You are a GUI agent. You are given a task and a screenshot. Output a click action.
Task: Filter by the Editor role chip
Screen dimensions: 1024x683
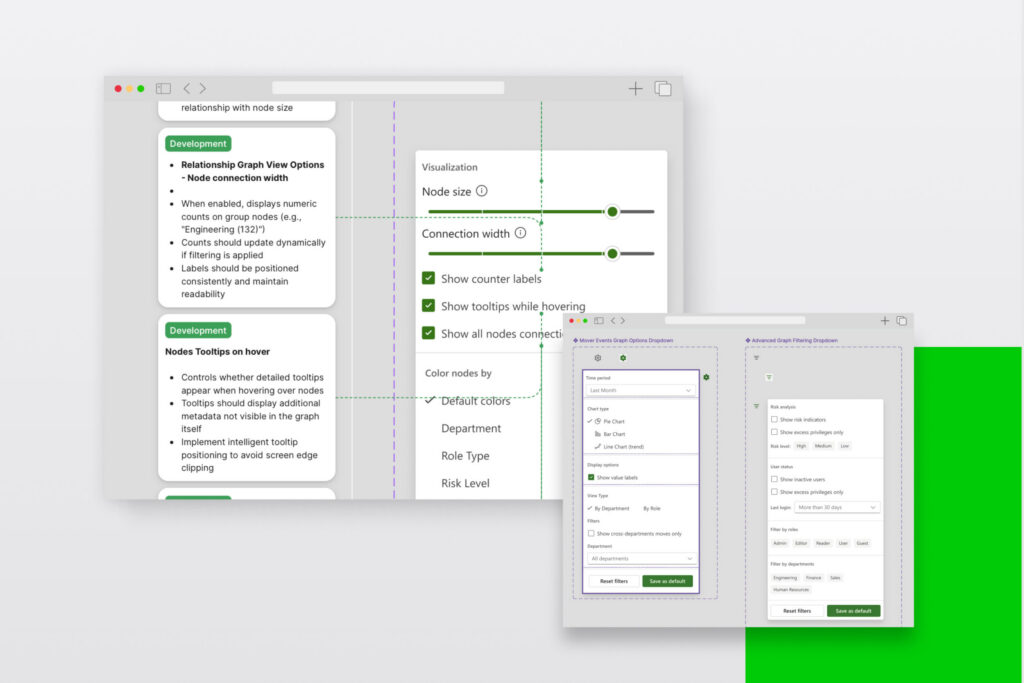[801, 543]
